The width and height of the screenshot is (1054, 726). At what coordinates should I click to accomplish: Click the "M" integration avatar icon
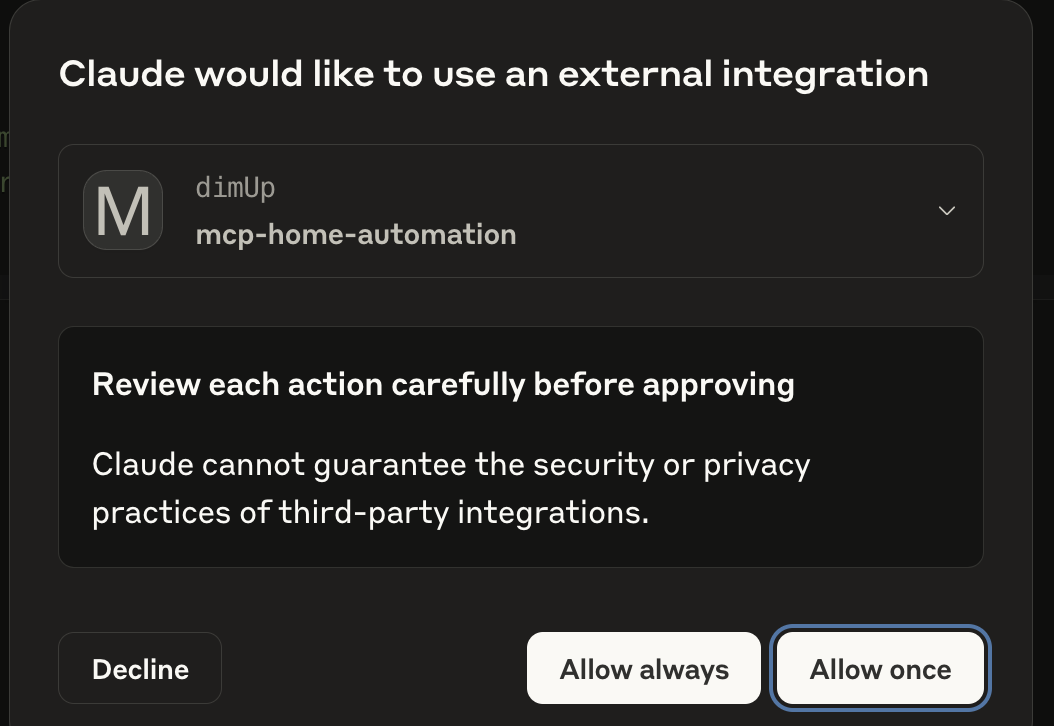pyautogui.click(x=123, y=210)
